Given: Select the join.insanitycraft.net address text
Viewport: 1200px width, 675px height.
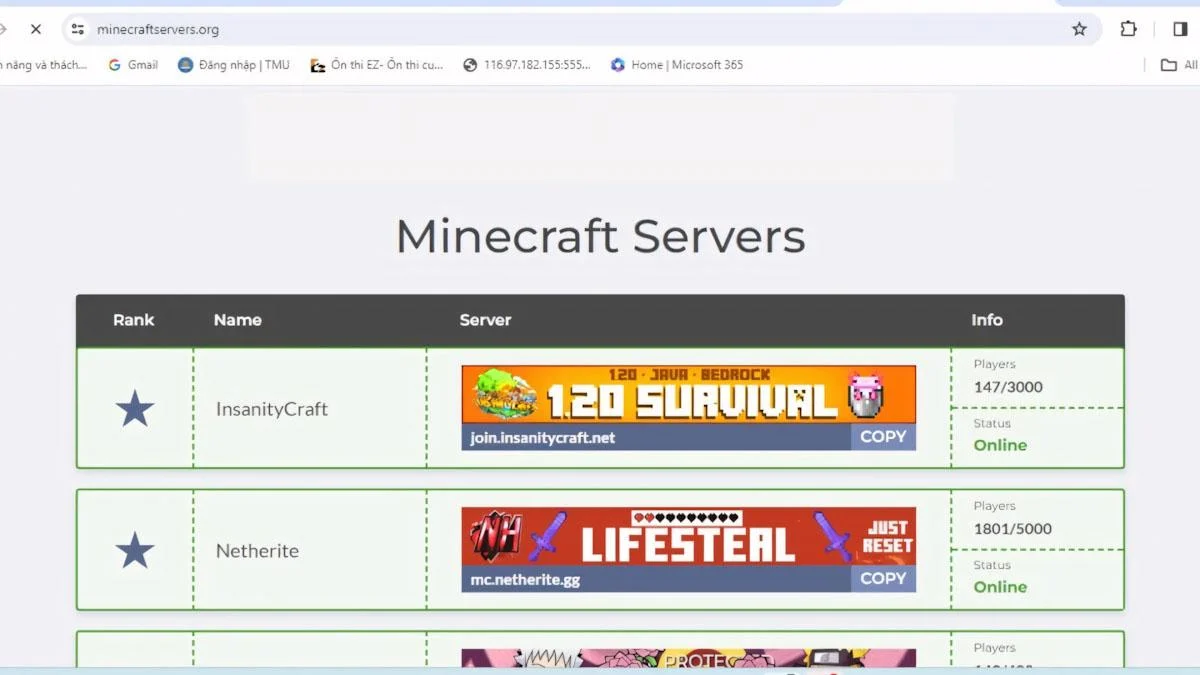Looking at the screenshot, I should click(x=543, y=437).
